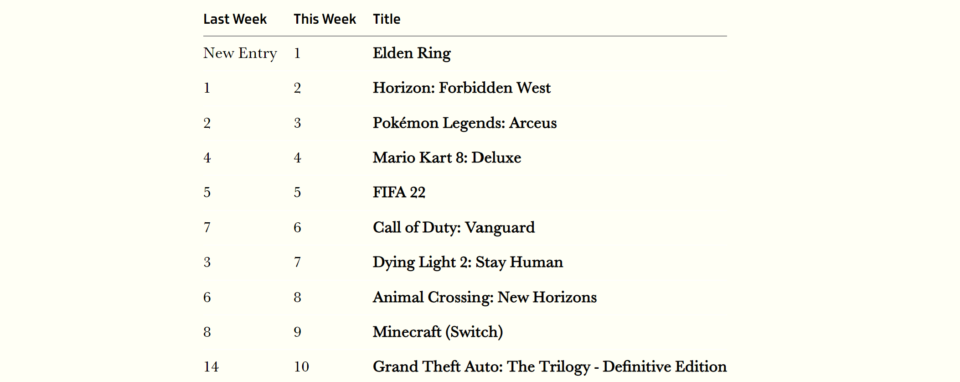This screenshot has width=960, height=382.
Task: Select the Horizon: Forbidden West title
Action: (x=462, y=88)
